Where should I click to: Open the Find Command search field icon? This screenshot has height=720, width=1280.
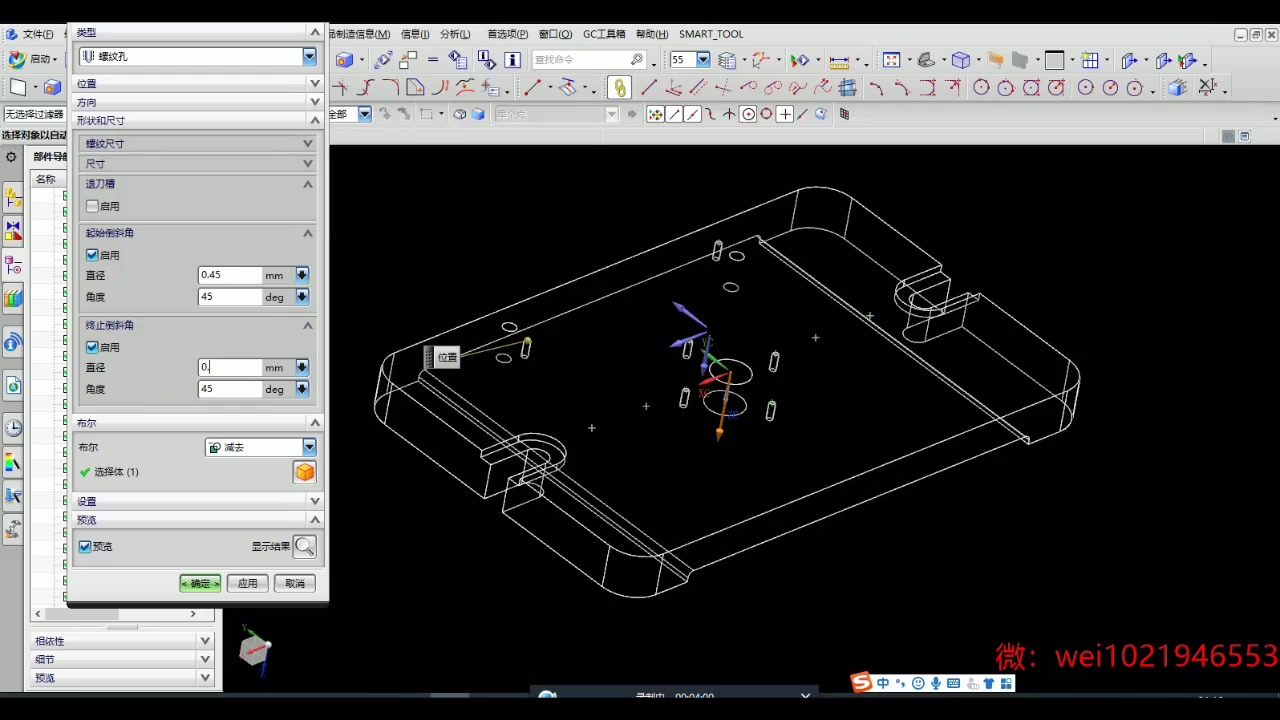[x=636, y=60]
